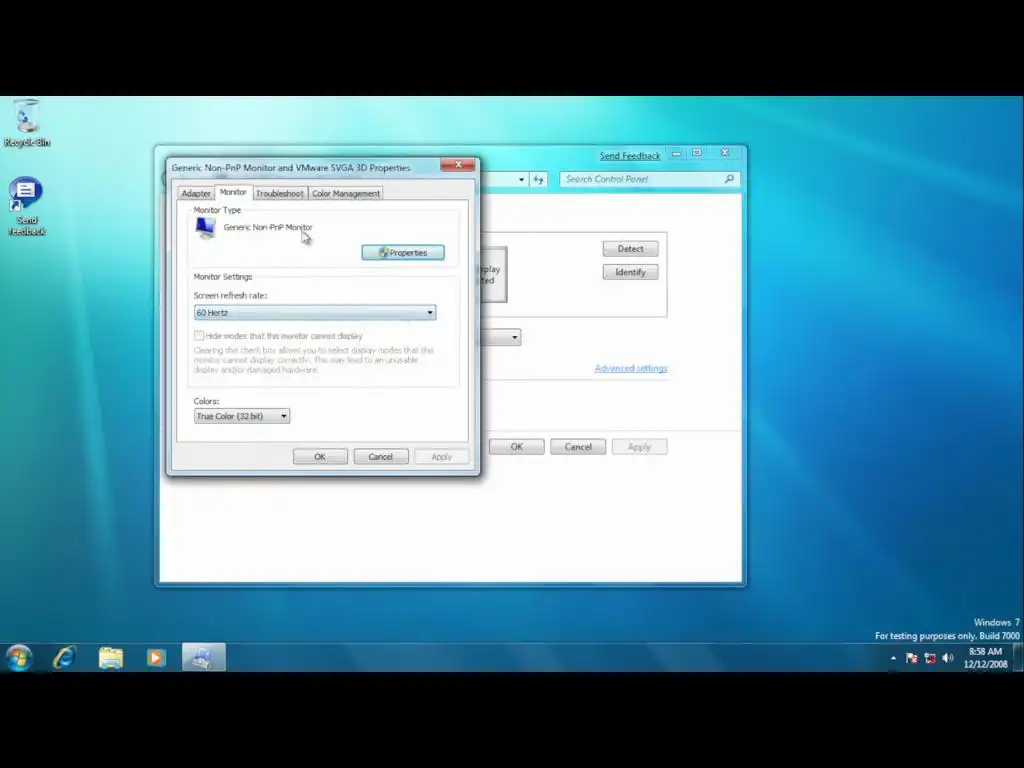1024x768 pixels.
Task: Switch to the Troubleshoot tab
Action: (280, 193)
